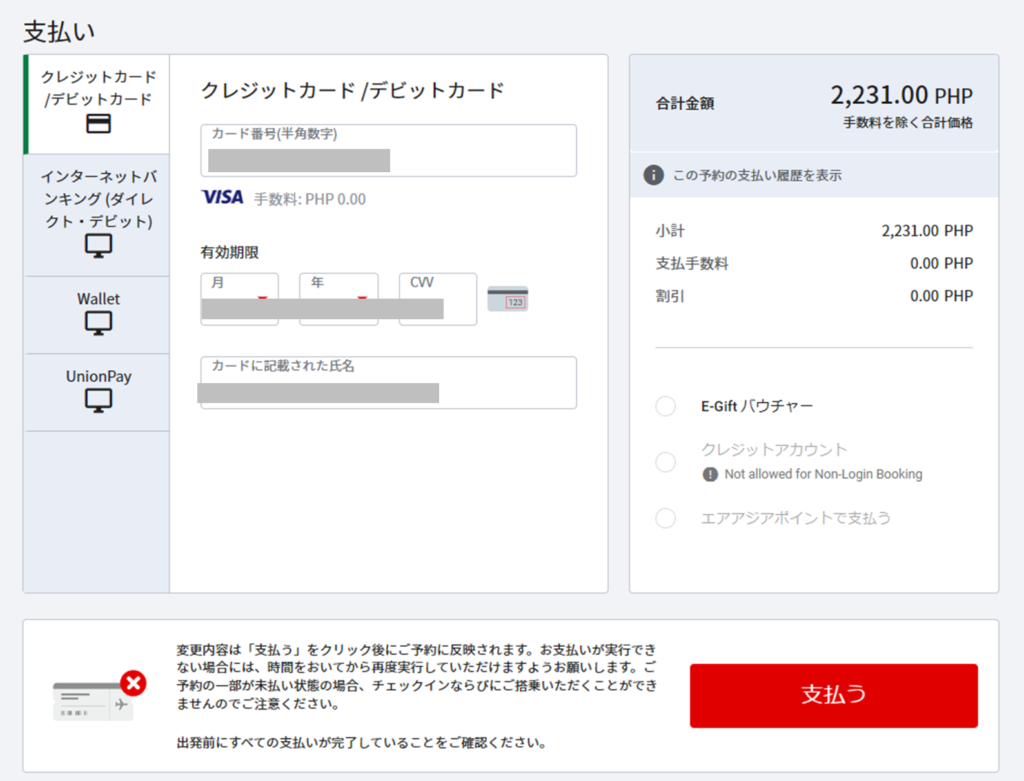Screen dimensions: 1024x781
Task: Click the UnionPay monitor icon
Action: coord(98,401)
